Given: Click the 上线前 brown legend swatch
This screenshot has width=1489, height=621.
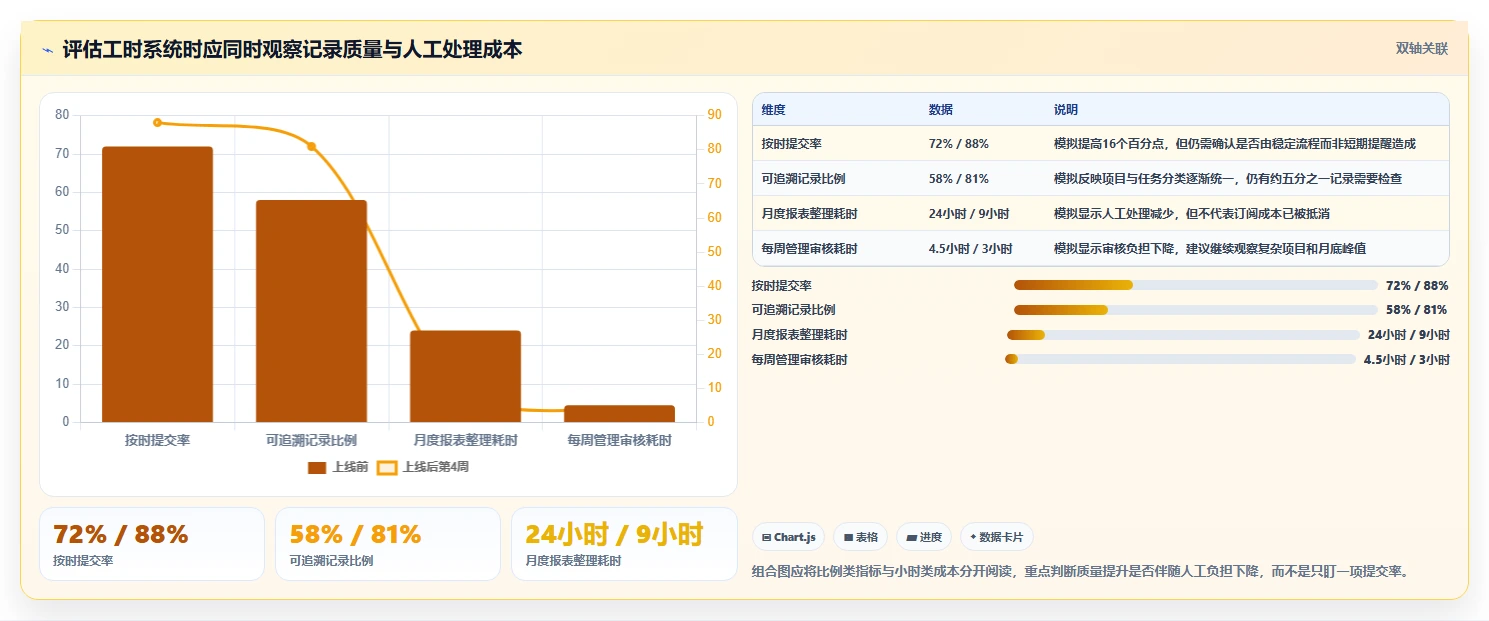Looking at the screenshot, I should [317, 467].
